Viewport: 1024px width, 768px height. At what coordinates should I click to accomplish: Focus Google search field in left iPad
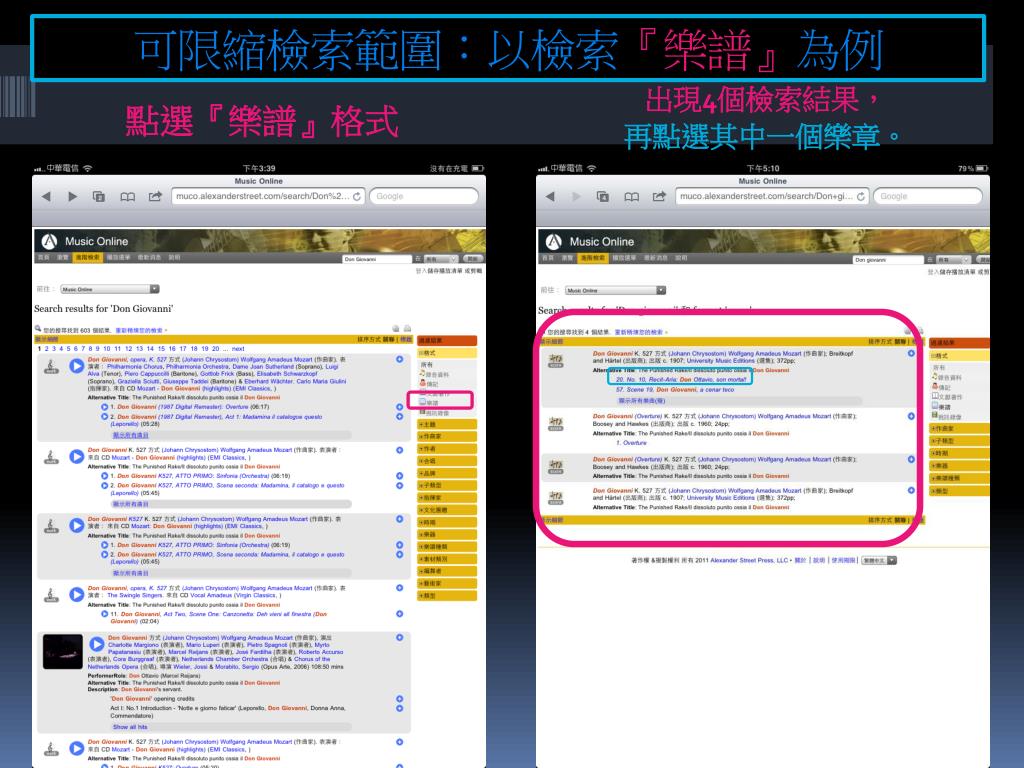(x=424, y=197)
